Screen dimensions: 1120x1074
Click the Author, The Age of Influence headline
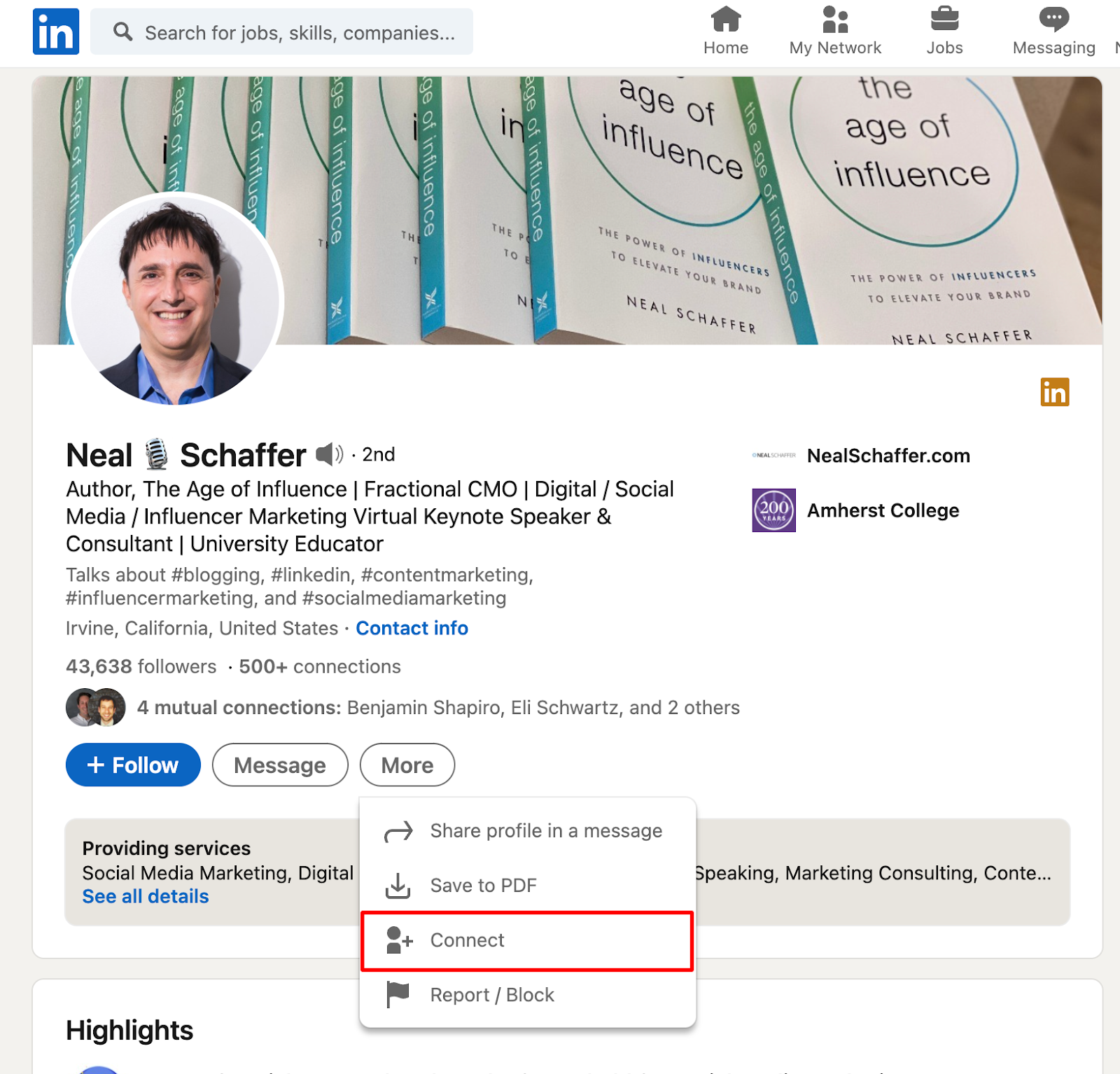(x=370, y=517)
